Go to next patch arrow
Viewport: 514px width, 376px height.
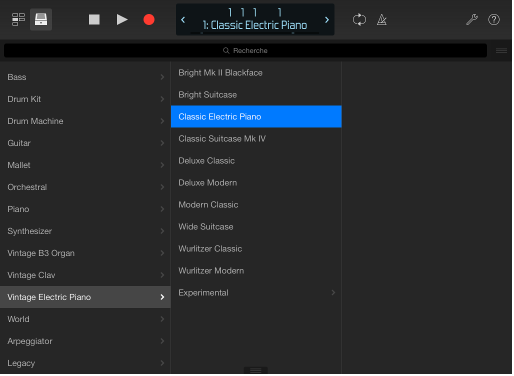327,20
